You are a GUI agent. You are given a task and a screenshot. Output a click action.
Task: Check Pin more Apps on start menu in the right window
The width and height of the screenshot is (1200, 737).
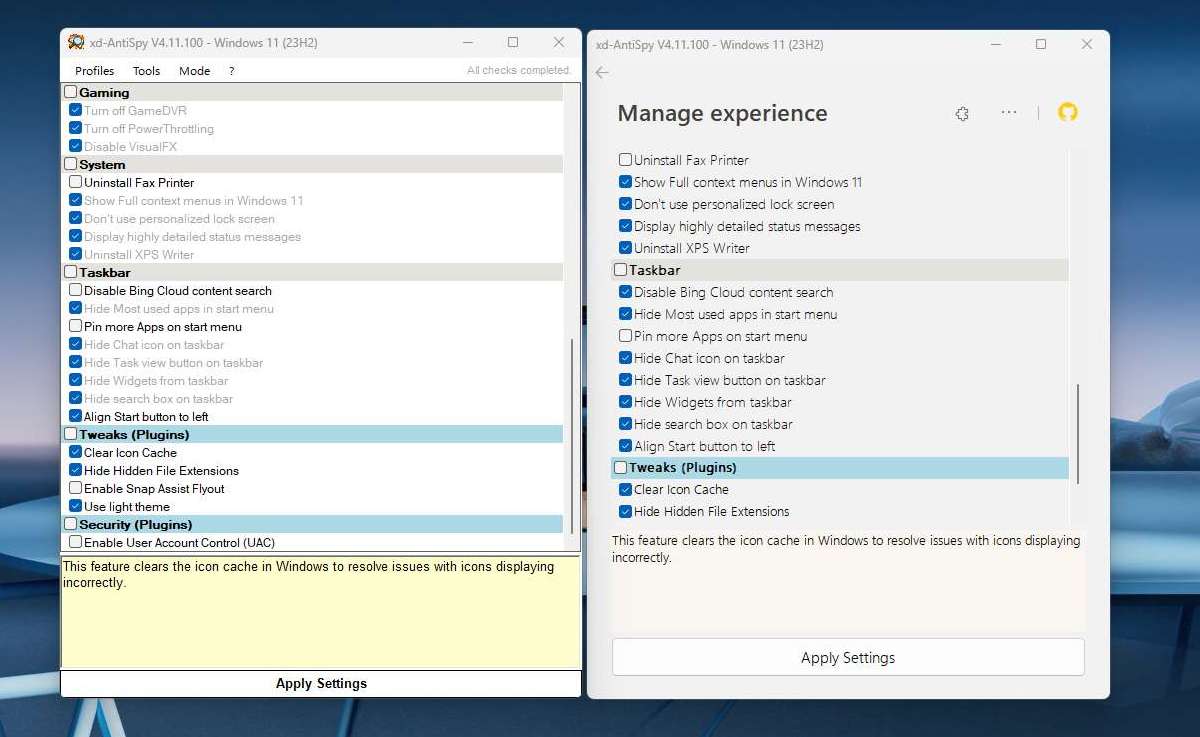pos(625,336)
